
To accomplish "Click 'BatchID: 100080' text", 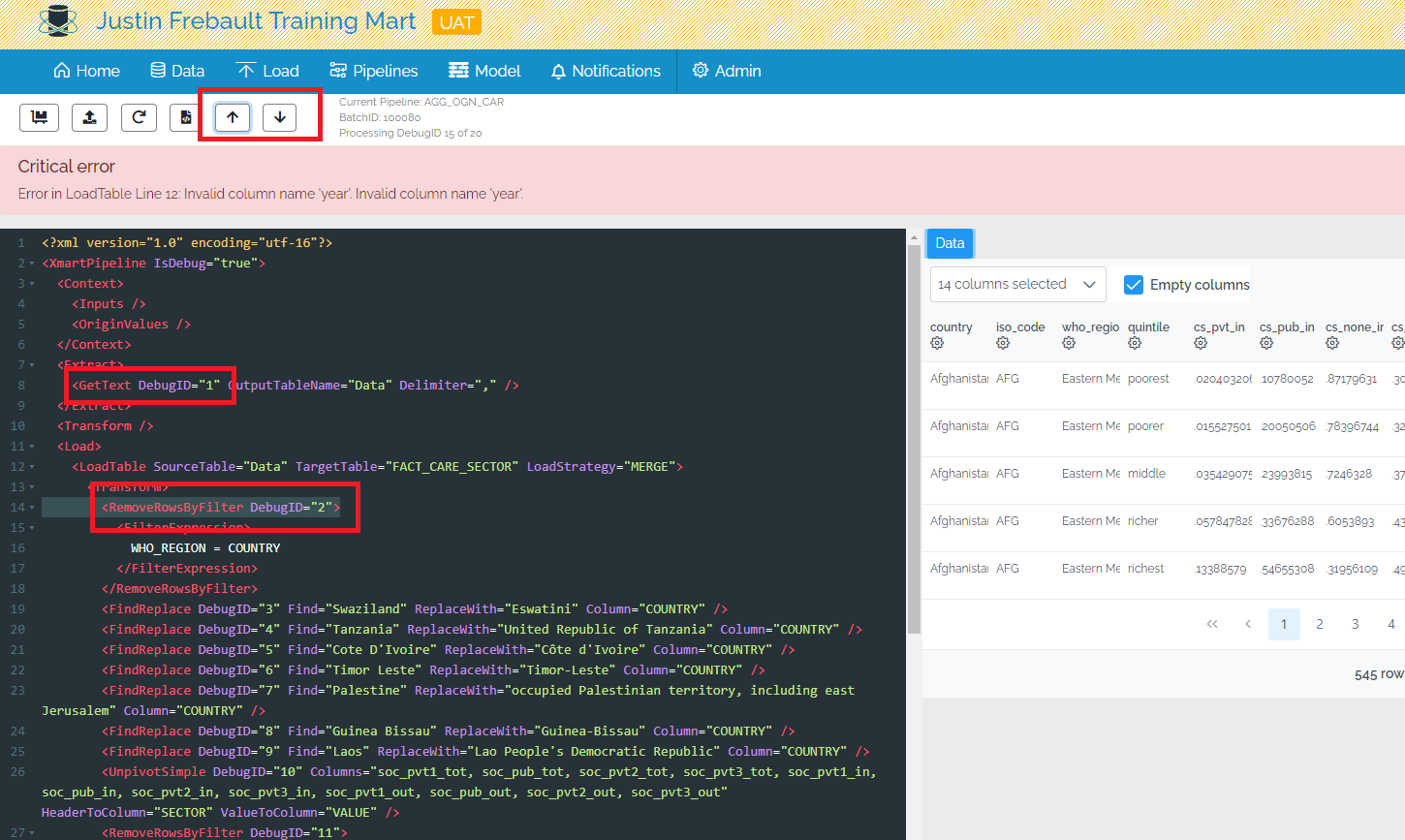I will 380,117.
